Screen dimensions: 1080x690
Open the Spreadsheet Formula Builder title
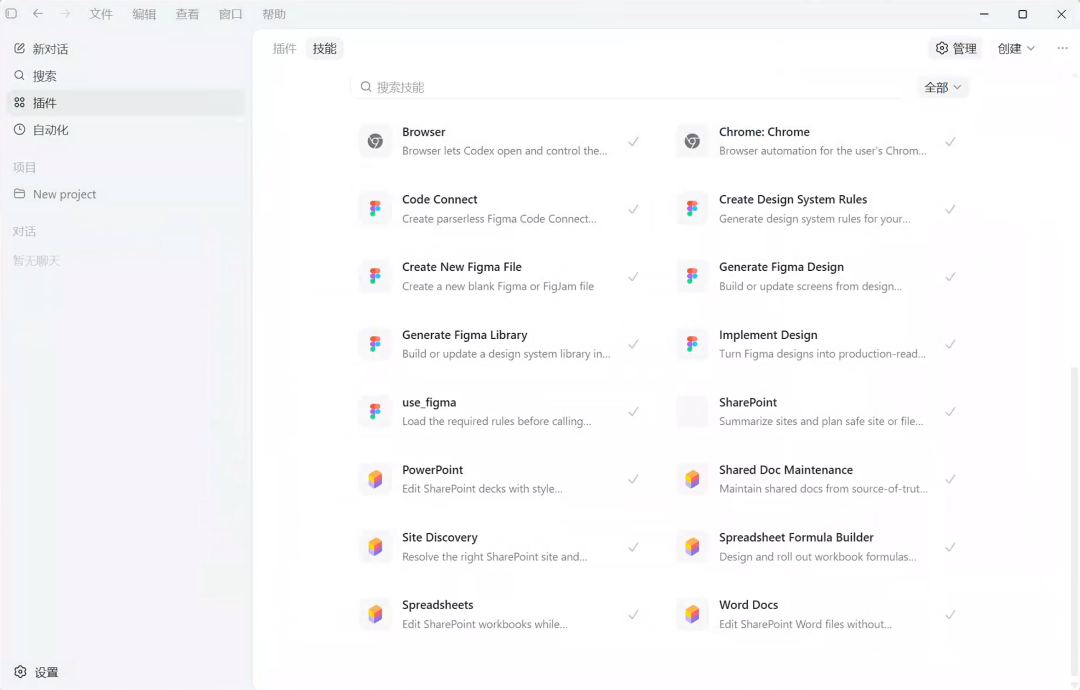[x=796, y=537]
